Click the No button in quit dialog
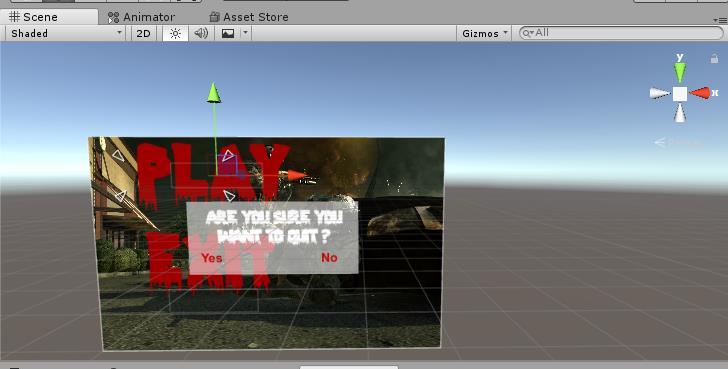The image size is (728, 369). [329, 257]
